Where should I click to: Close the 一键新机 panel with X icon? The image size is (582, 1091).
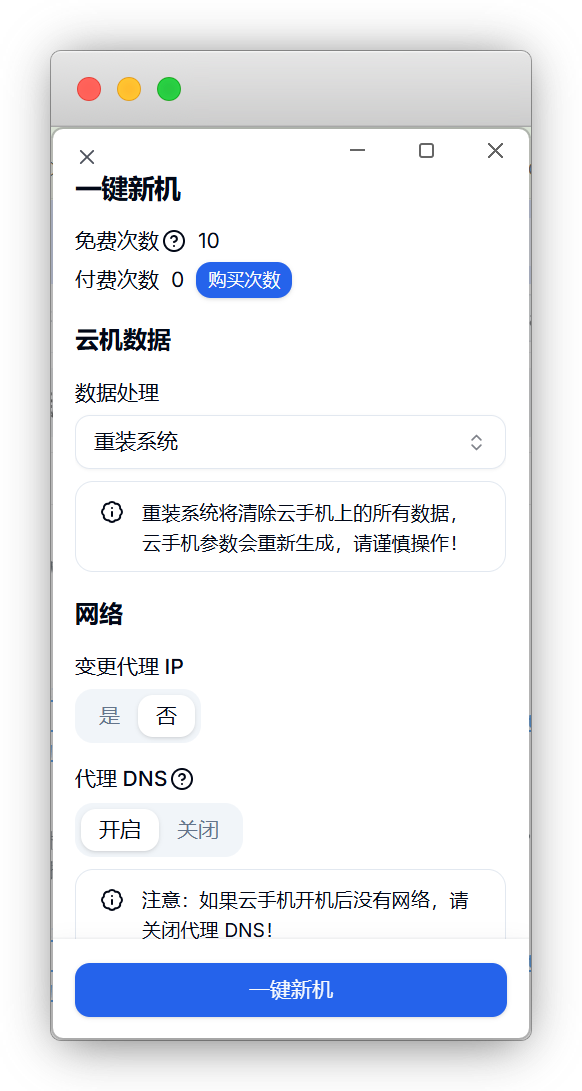[86, 157]
